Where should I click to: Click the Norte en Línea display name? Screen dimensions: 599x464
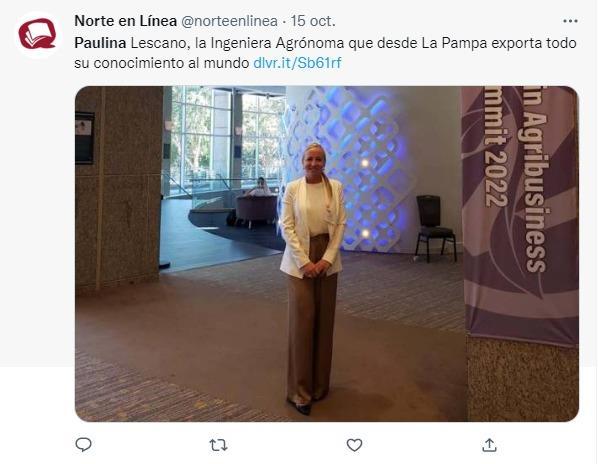pyautogui.click(x=125, y=21)
